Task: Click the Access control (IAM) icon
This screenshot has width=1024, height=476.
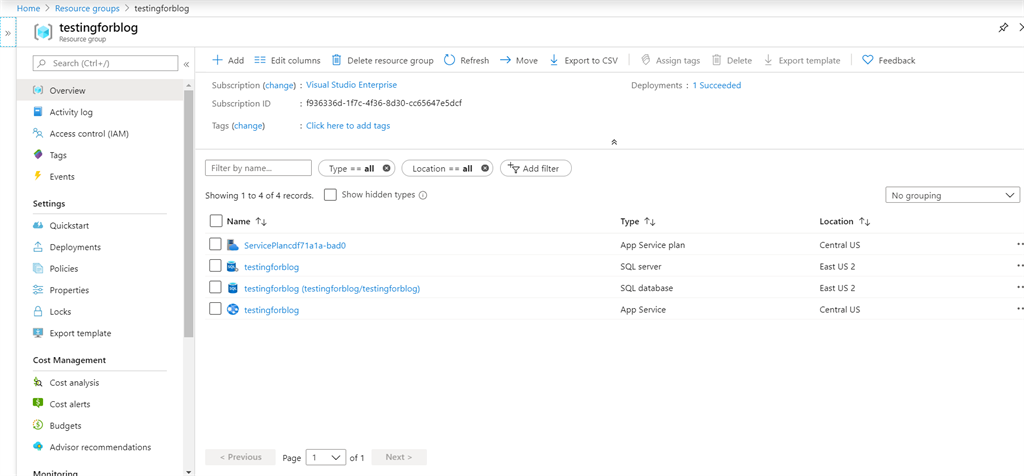Action: tap(38, 134)
